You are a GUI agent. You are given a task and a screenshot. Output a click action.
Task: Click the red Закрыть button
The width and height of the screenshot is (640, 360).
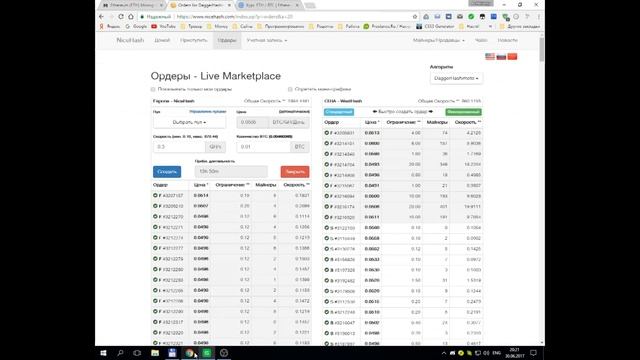[295, 171]
